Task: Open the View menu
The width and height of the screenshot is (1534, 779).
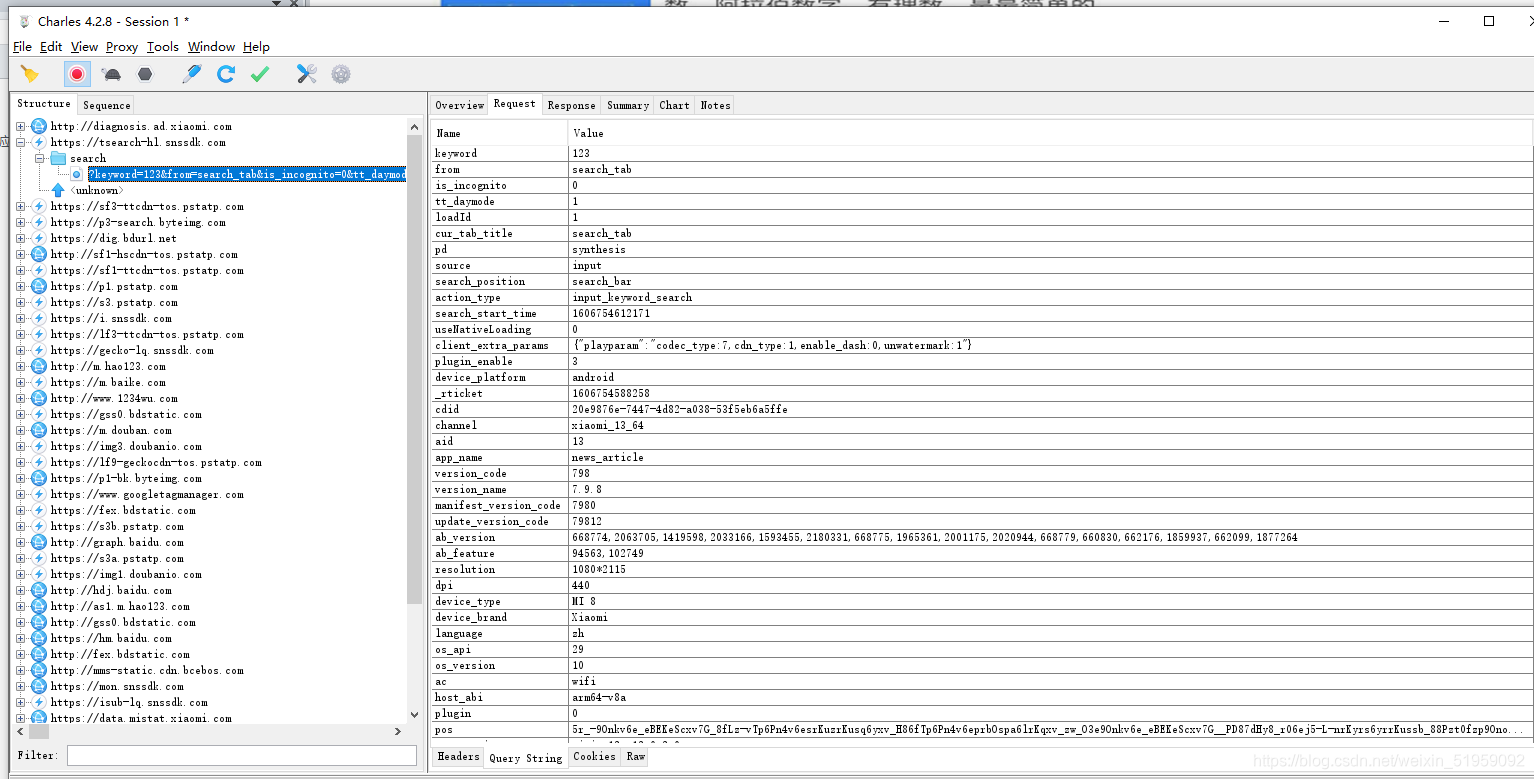Action: click(x=84, y=47)
